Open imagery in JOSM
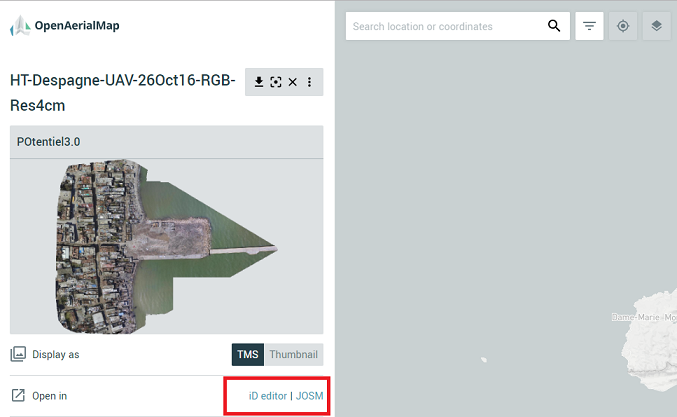The height and width of the screenshot is (417, 677). [x=310, y=396]
